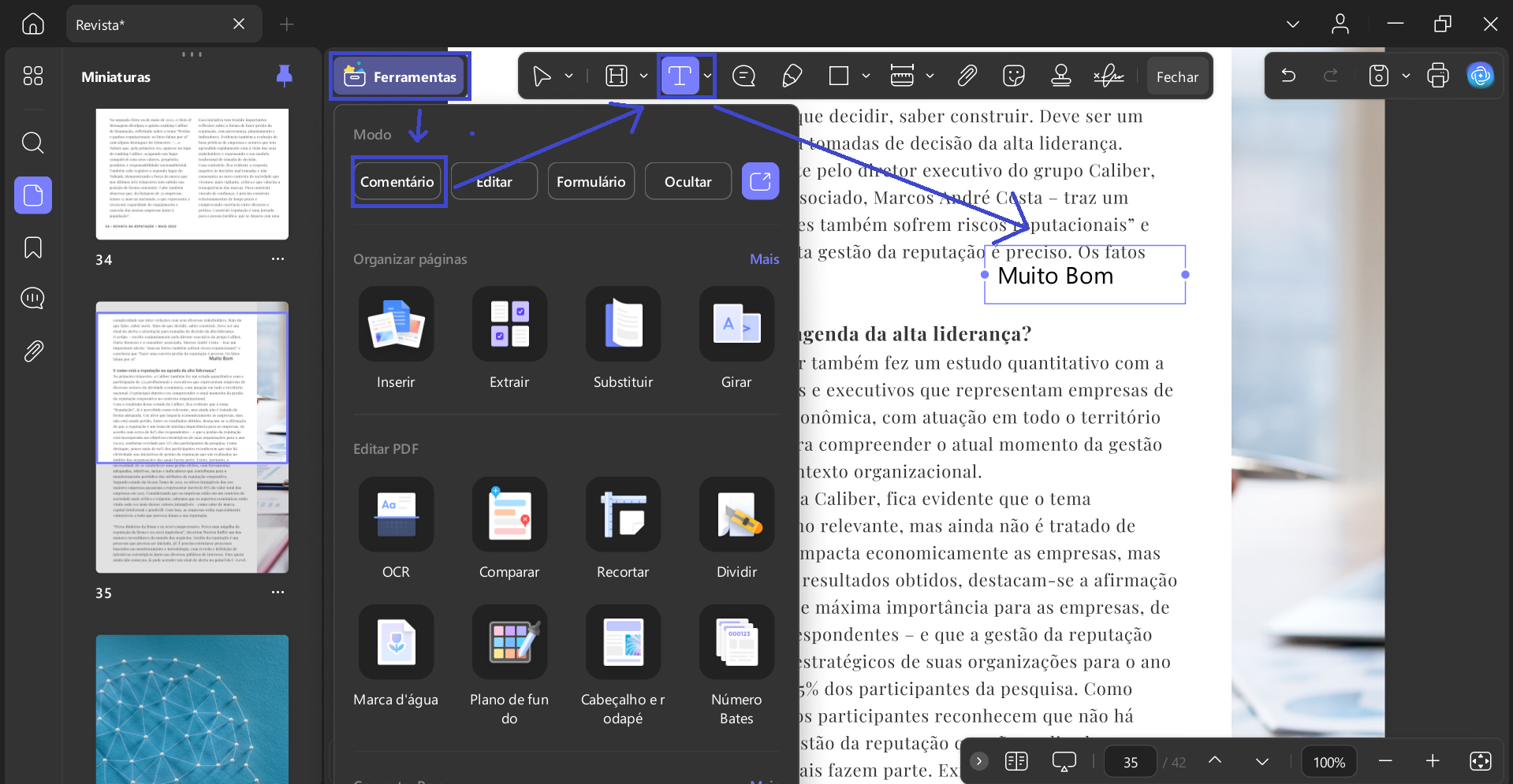The width and height of the screenshot is (1513, 784).
Task: Select the highlight text tool
Action: pyautogui.click(x=617, y=76)
